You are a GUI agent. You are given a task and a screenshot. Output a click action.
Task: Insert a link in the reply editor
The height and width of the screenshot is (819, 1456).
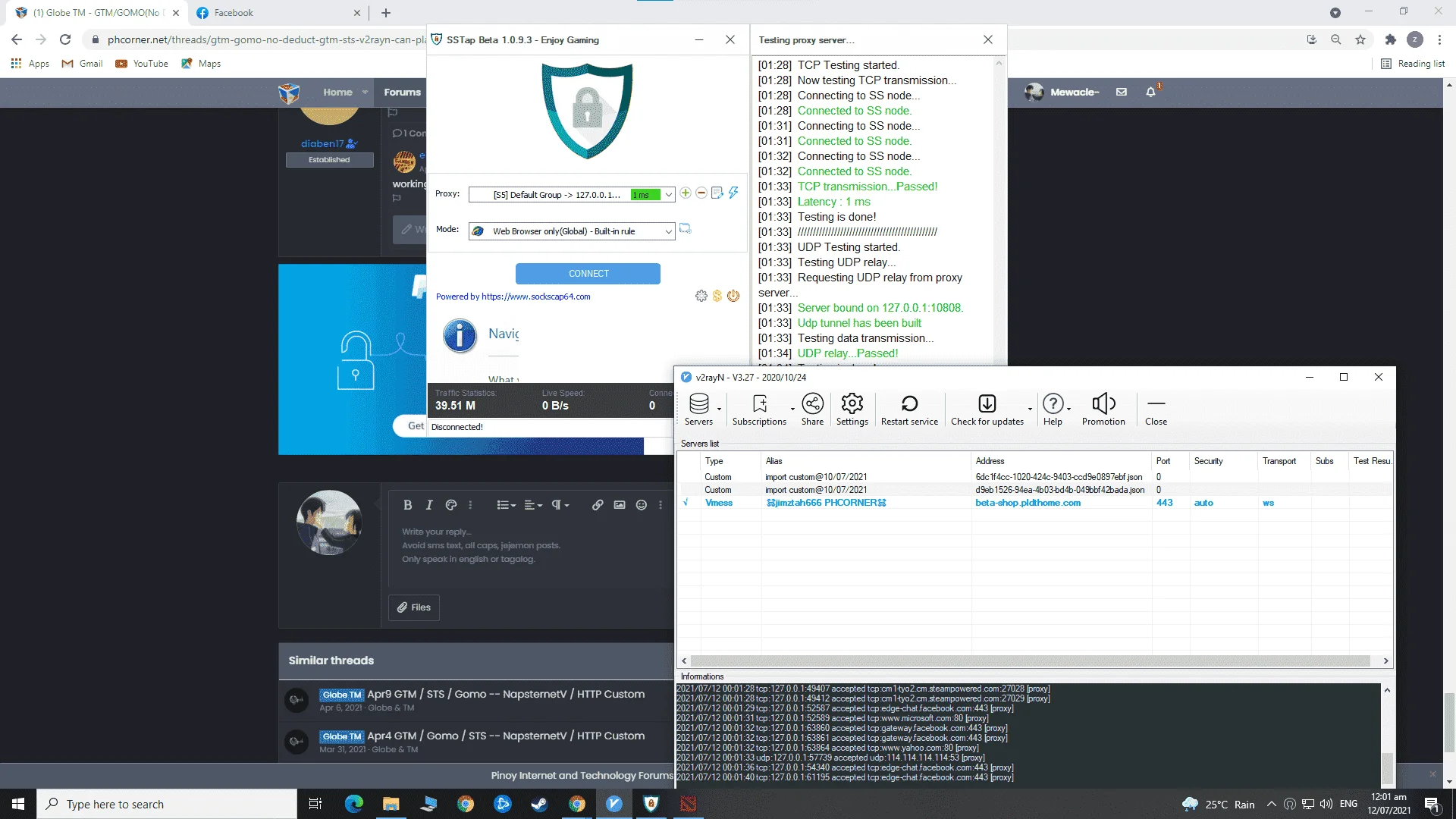tap(598, 505)
